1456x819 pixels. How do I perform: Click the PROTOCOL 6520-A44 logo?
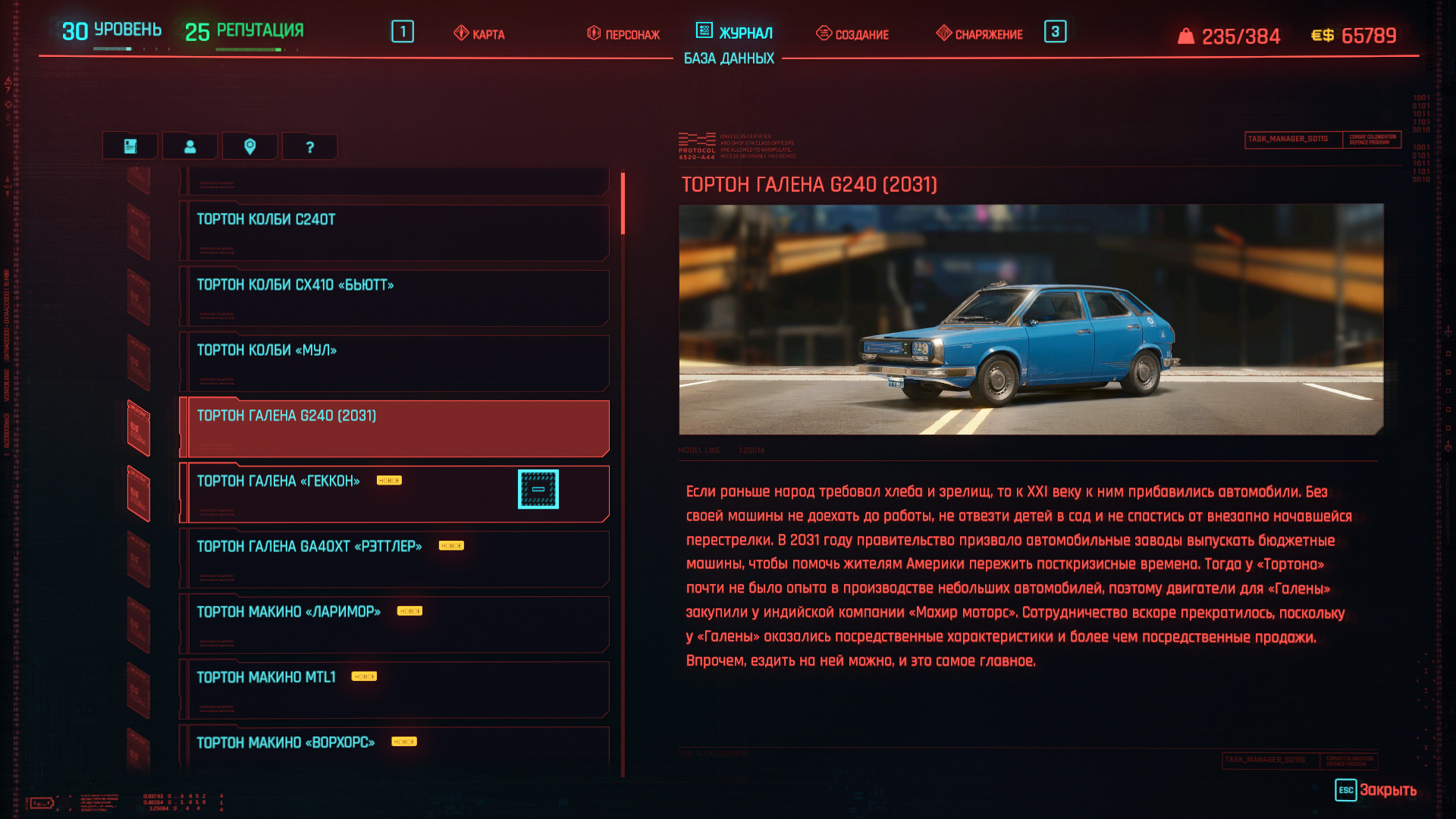697,146
